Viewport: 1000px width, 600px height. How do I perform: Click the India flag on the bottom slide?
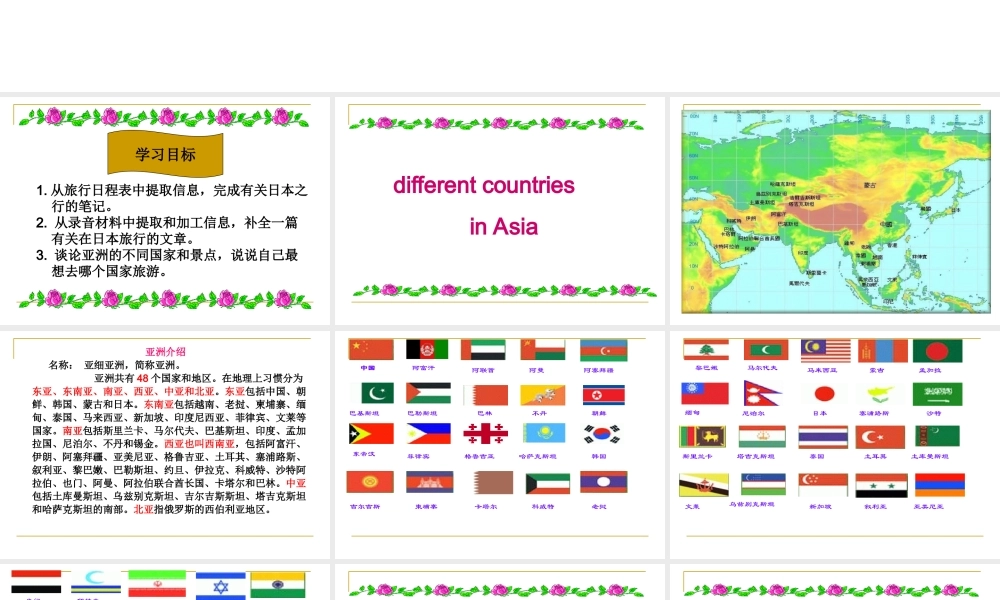pyautogui.click(x=280, y=585)
